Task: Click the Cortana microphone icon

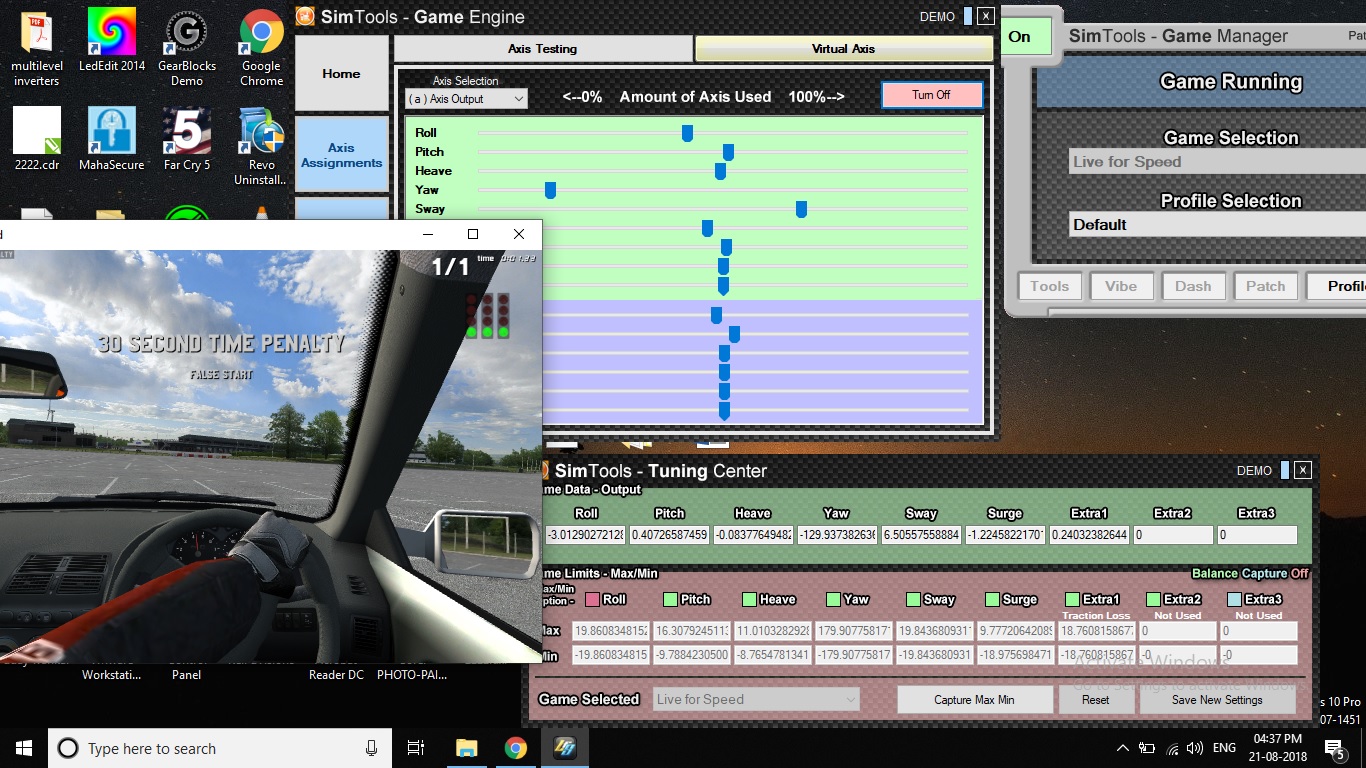Action: [x=371, y=748]
